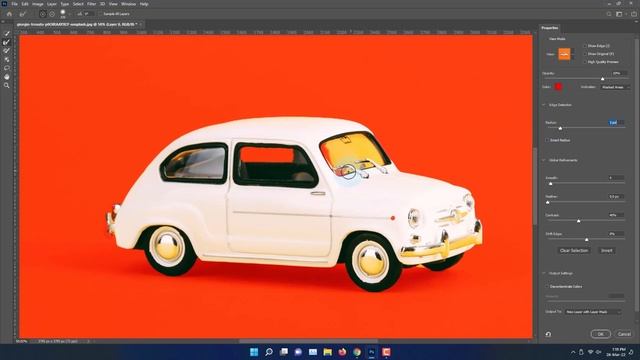Open the Window menu
640x360 pixels.
tap(128, 4)
